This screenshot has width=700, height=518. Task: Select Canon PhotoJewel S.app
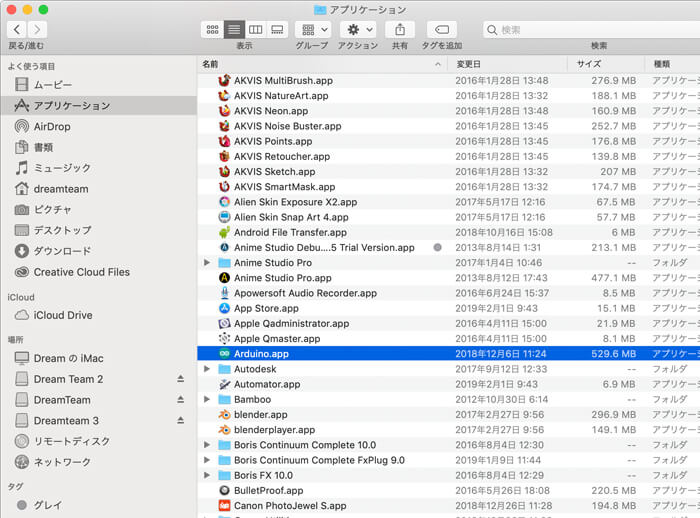tap(449, 505)
